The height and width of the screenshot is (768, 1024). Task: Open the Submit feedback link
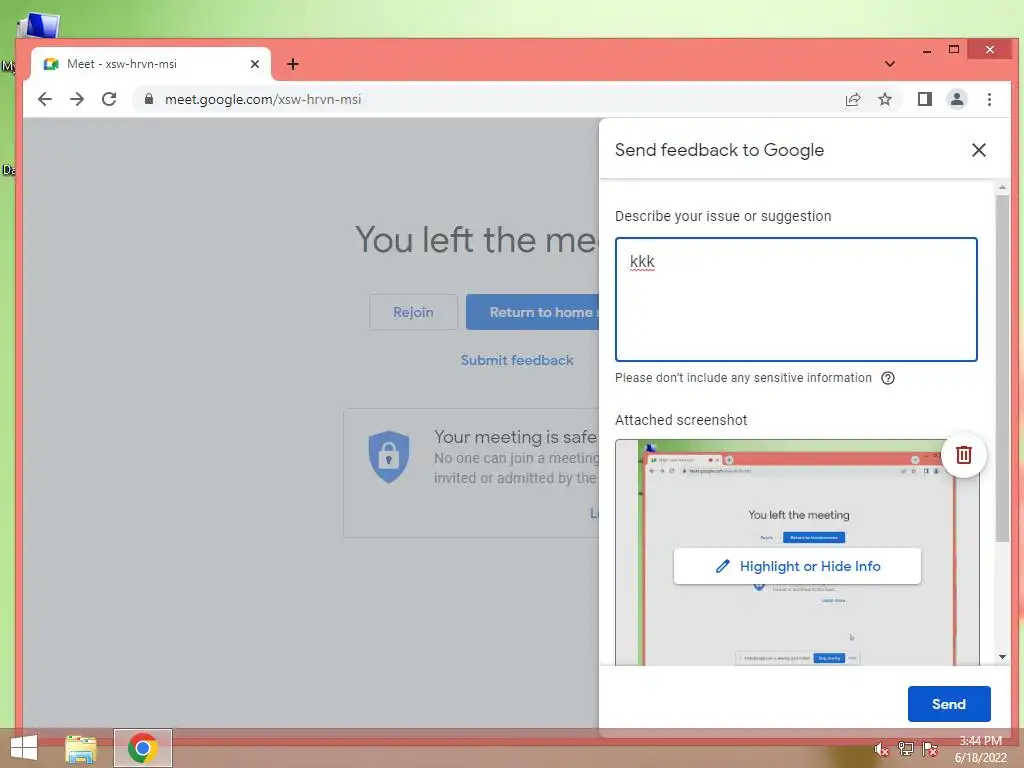click(x=517, y=360)
